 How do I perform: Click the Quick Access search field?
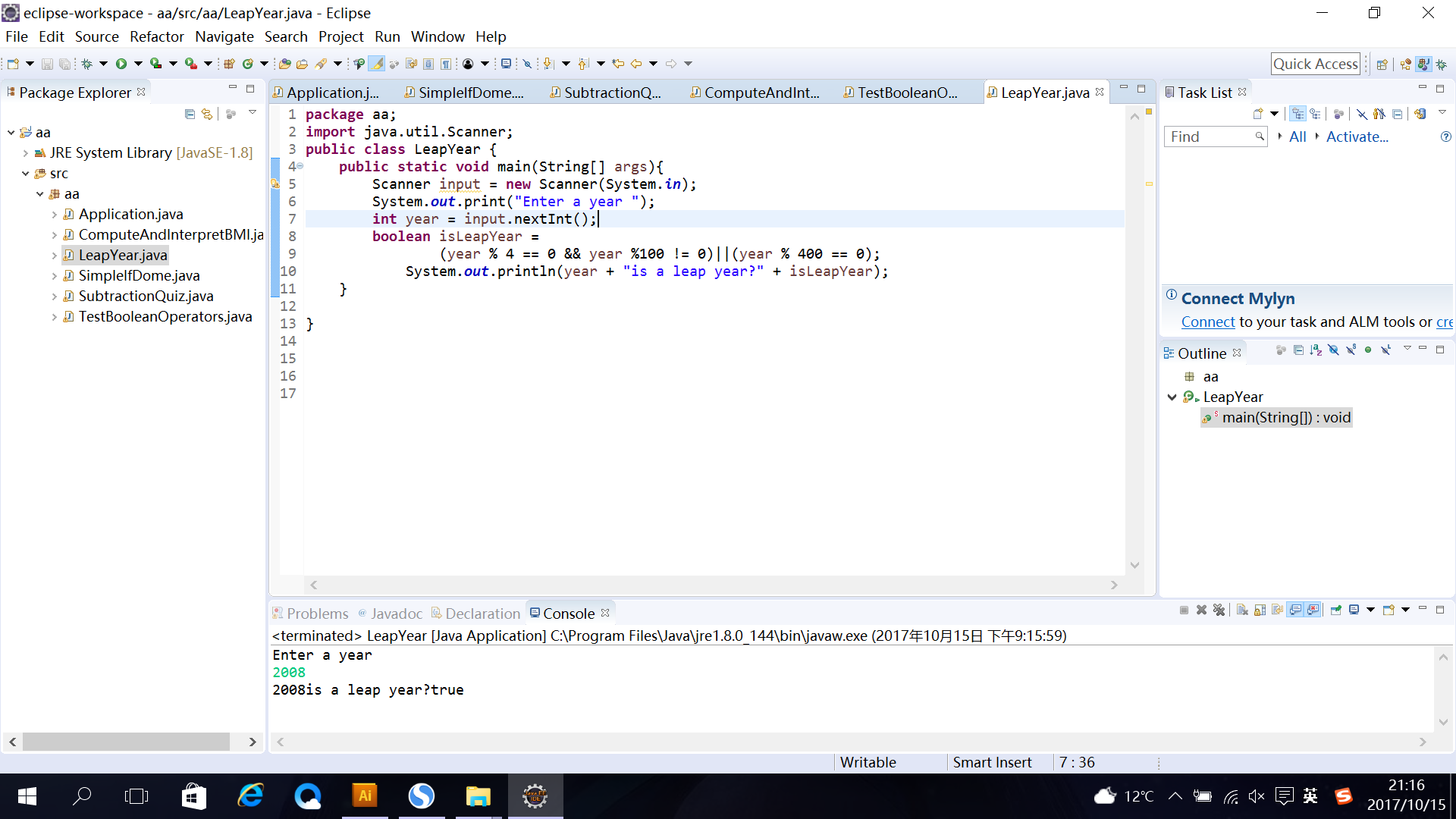(1315, 64)
